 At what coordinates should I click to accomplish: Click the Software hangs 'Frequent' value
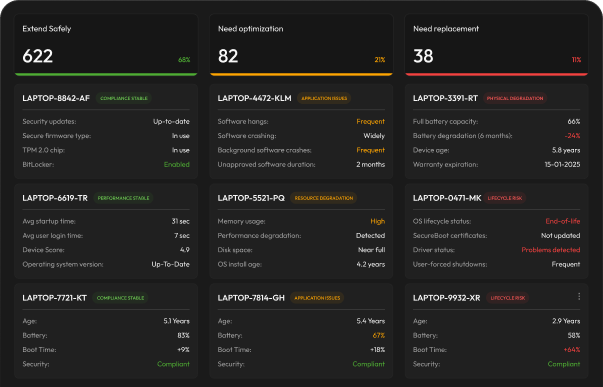(x=370, y=122)
